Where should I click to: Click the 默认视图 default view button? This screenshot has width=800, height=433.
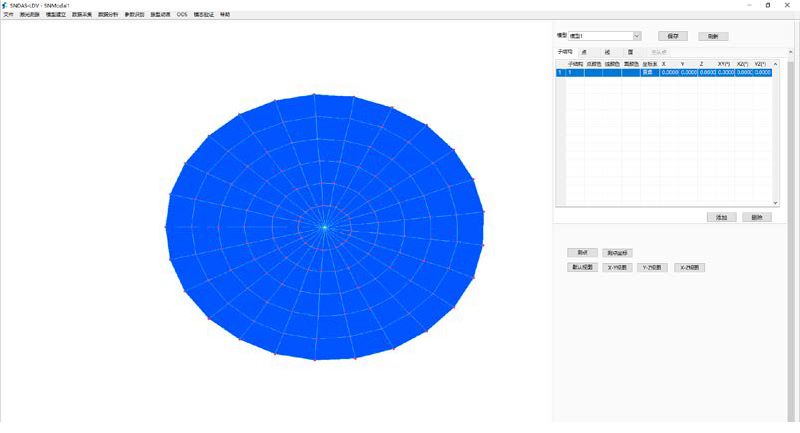click(581, 268)
